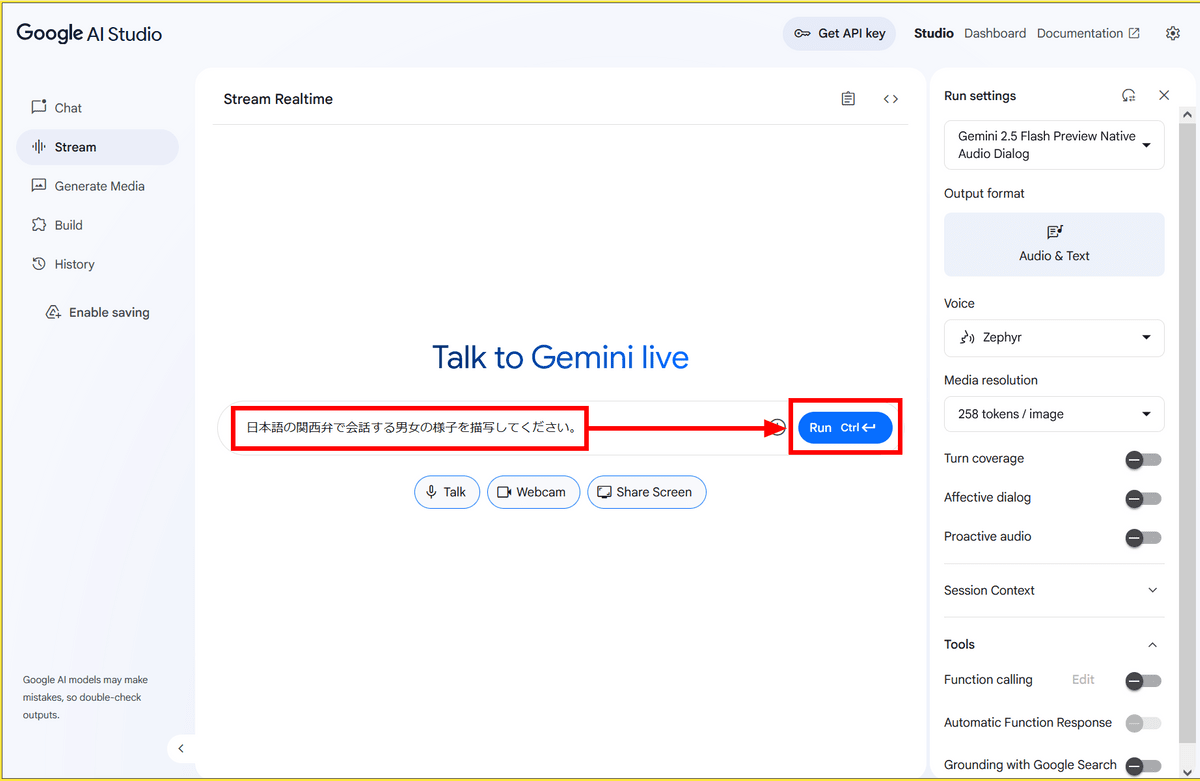Click the Get code brackets icon
1200x781 pixels.
point(890,99)
